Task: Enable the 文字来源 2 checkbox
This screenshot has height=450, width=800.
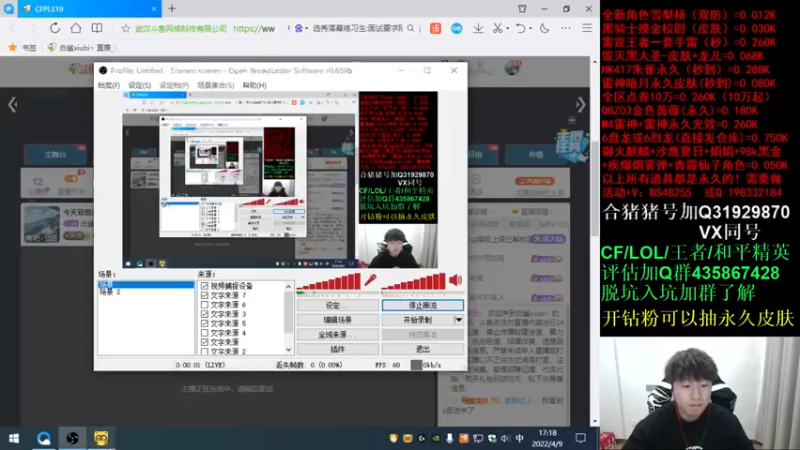Action: click(x=205, y=351)
